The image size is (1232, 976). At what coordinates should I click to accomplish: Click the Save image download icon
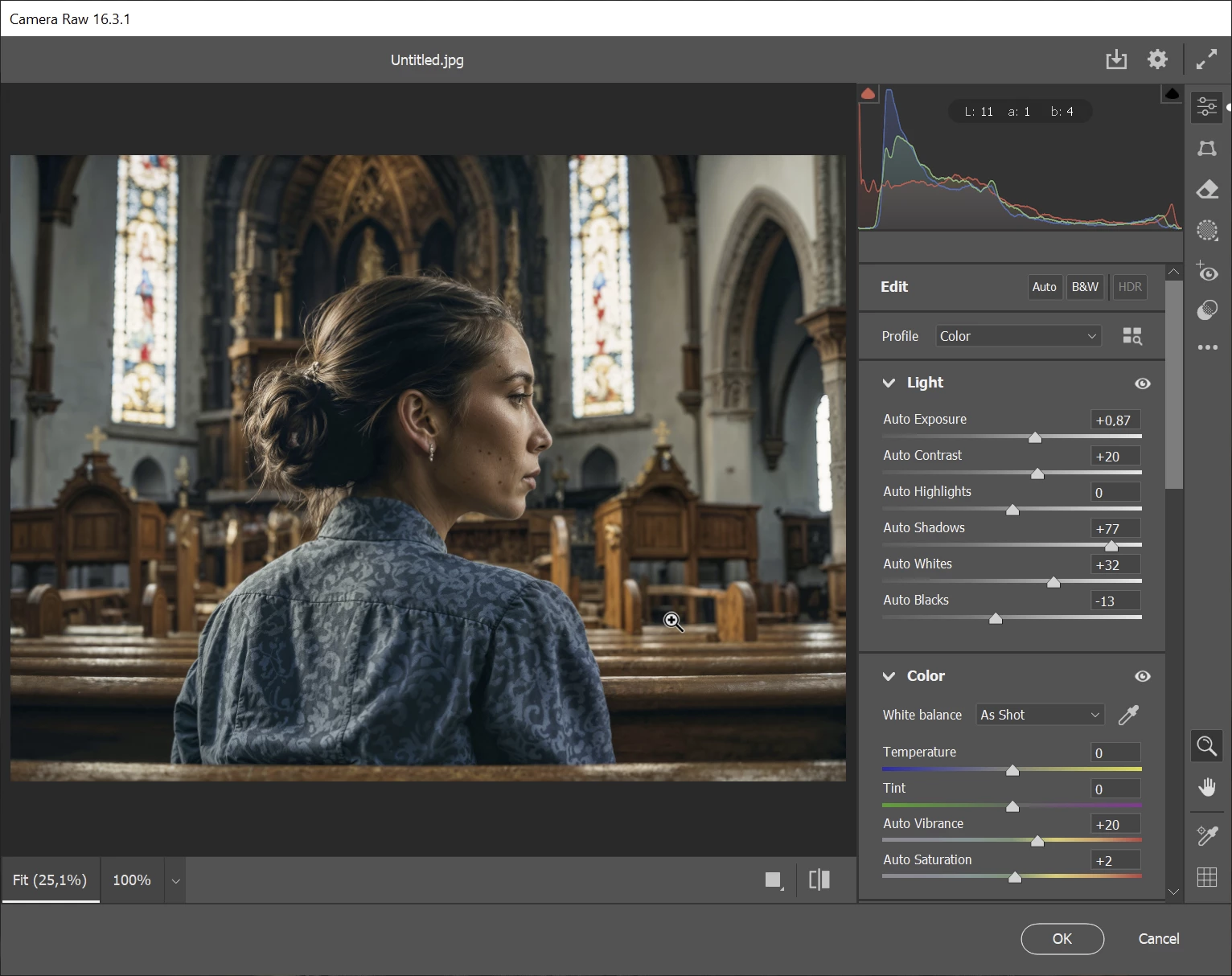1115,59
